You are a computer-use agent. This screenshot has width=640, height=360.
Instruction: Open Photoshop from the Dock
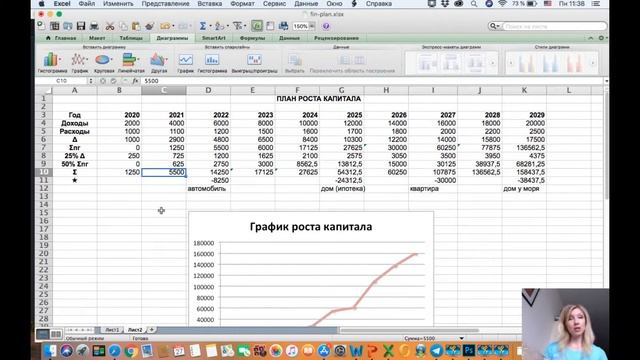click(469, 351)
